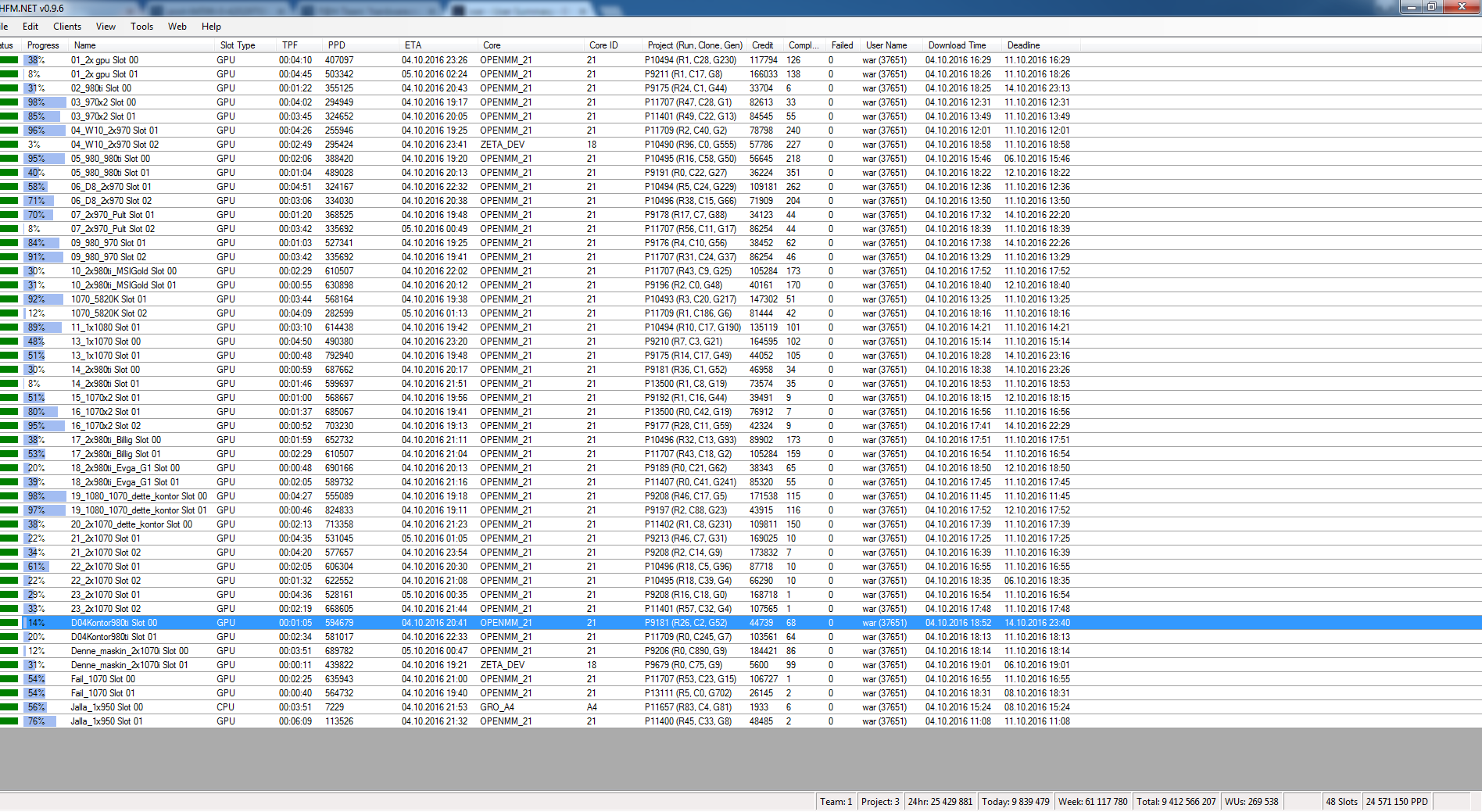The width and height of the screenshot is (1482, 812).
Task: Select the row 17_2x980ti_Billig Slot 00
Action: [741, 440]
